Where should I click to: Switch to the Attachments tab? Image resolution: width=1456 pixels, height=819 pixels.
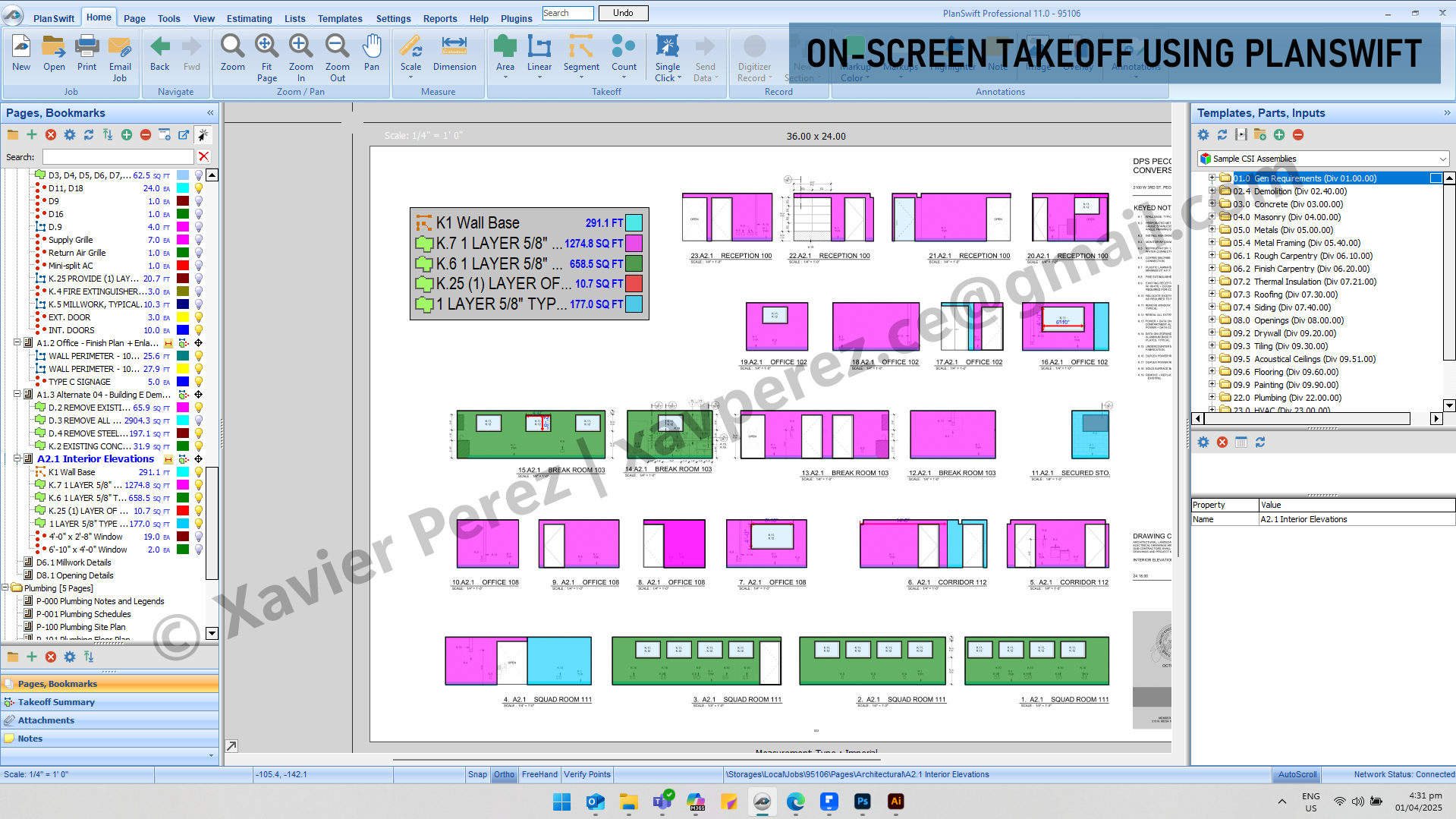tap(110, 720)
